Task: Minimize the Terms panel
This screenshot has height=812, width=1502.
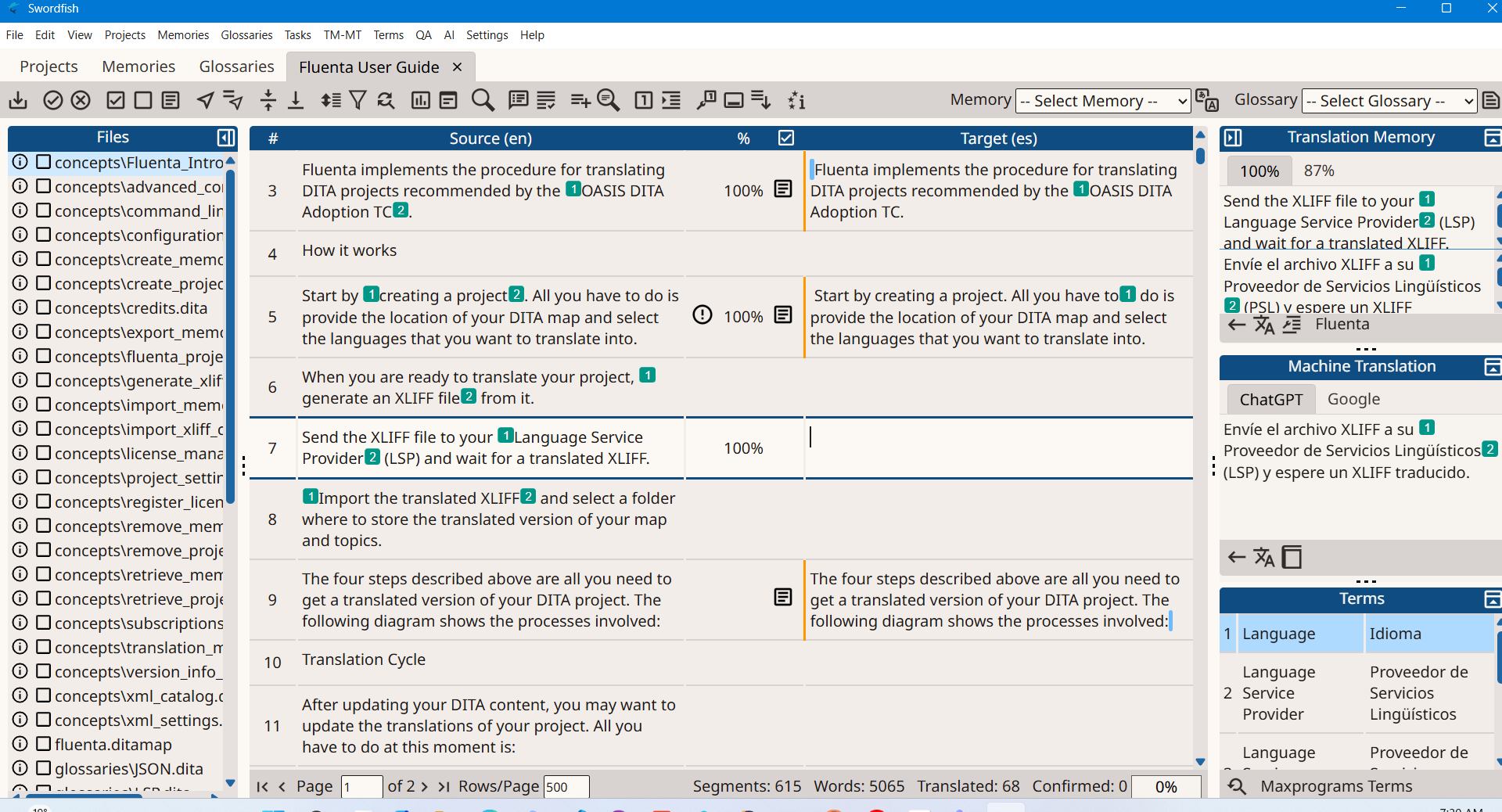Action: coord(1493,599)
